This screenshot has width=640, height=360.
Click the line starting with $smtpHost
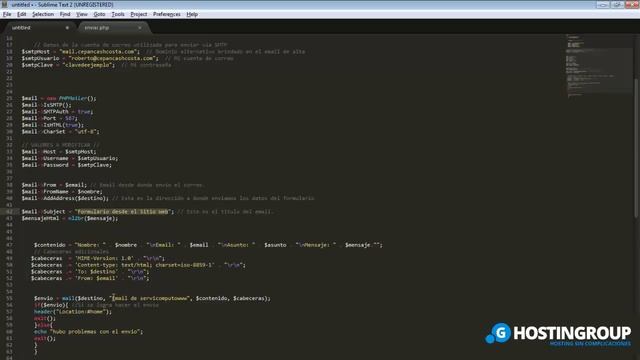pos(163,51)
